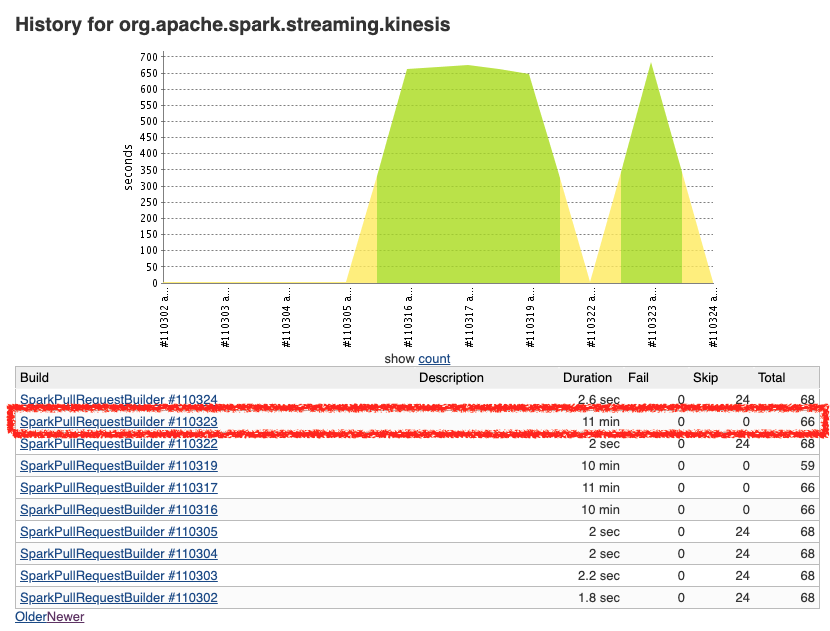Image resolution: width=830 pixels, height=631 pixels.
Task: Open SparkPullRequestBuilder #110322 build link
Action: click(119, 444)
